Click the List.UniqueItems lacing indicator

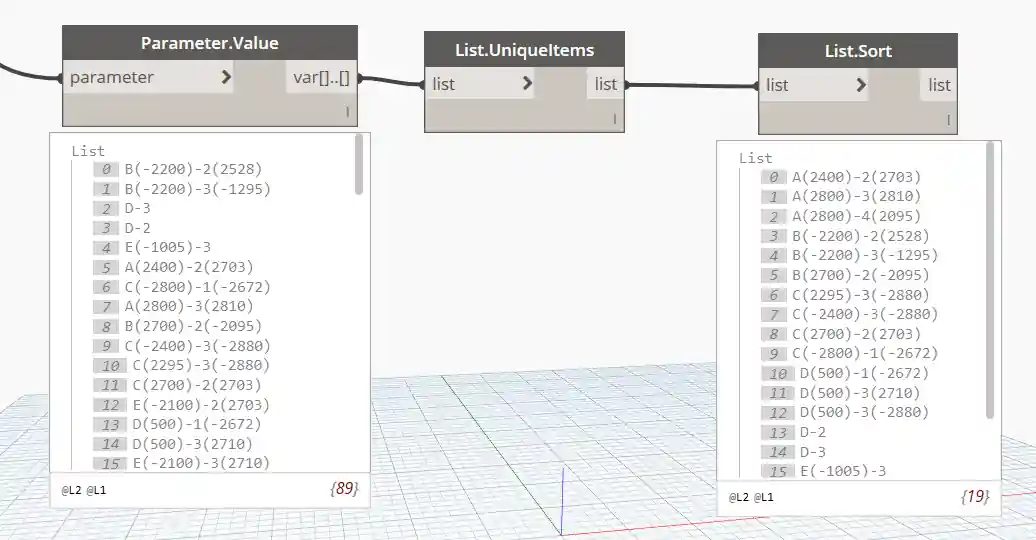(614, 119)
